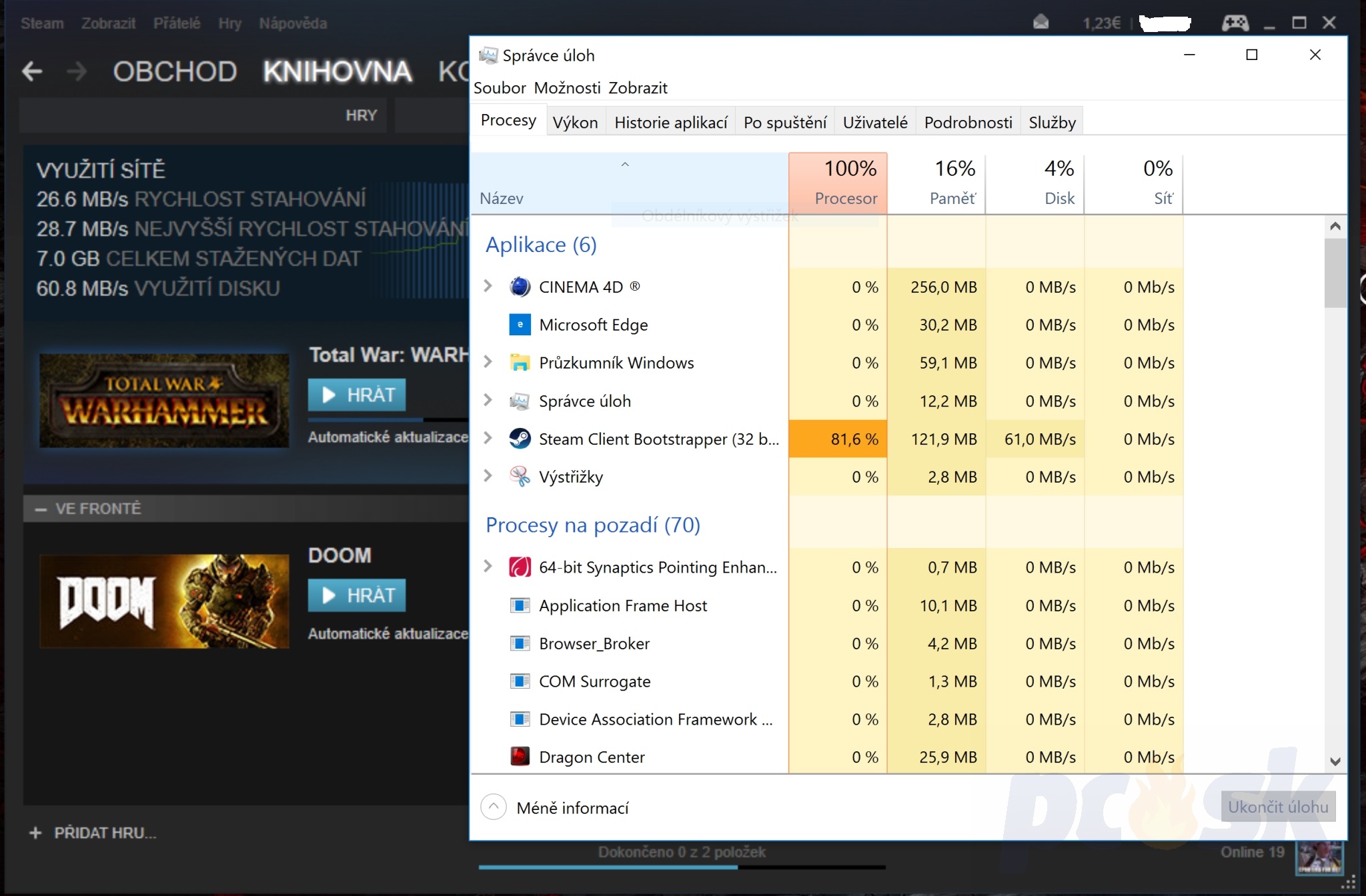This screenshot has width=1366, height=896.
Task: Go forward with Steam's forward arrow
Action: [77, 71]
